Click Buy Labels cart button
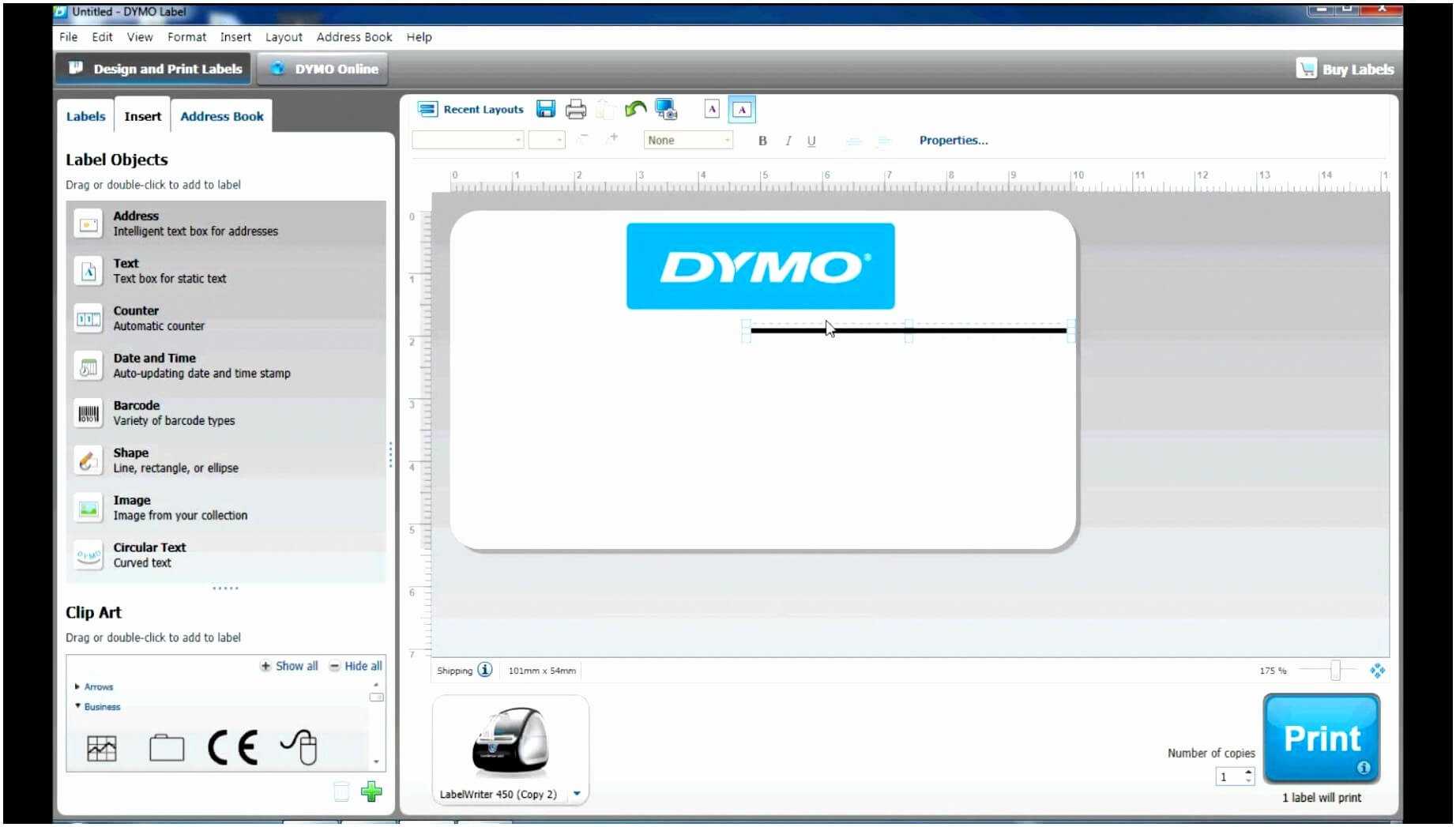This screenshot has height=827, width=1456. click(1345, 69)
